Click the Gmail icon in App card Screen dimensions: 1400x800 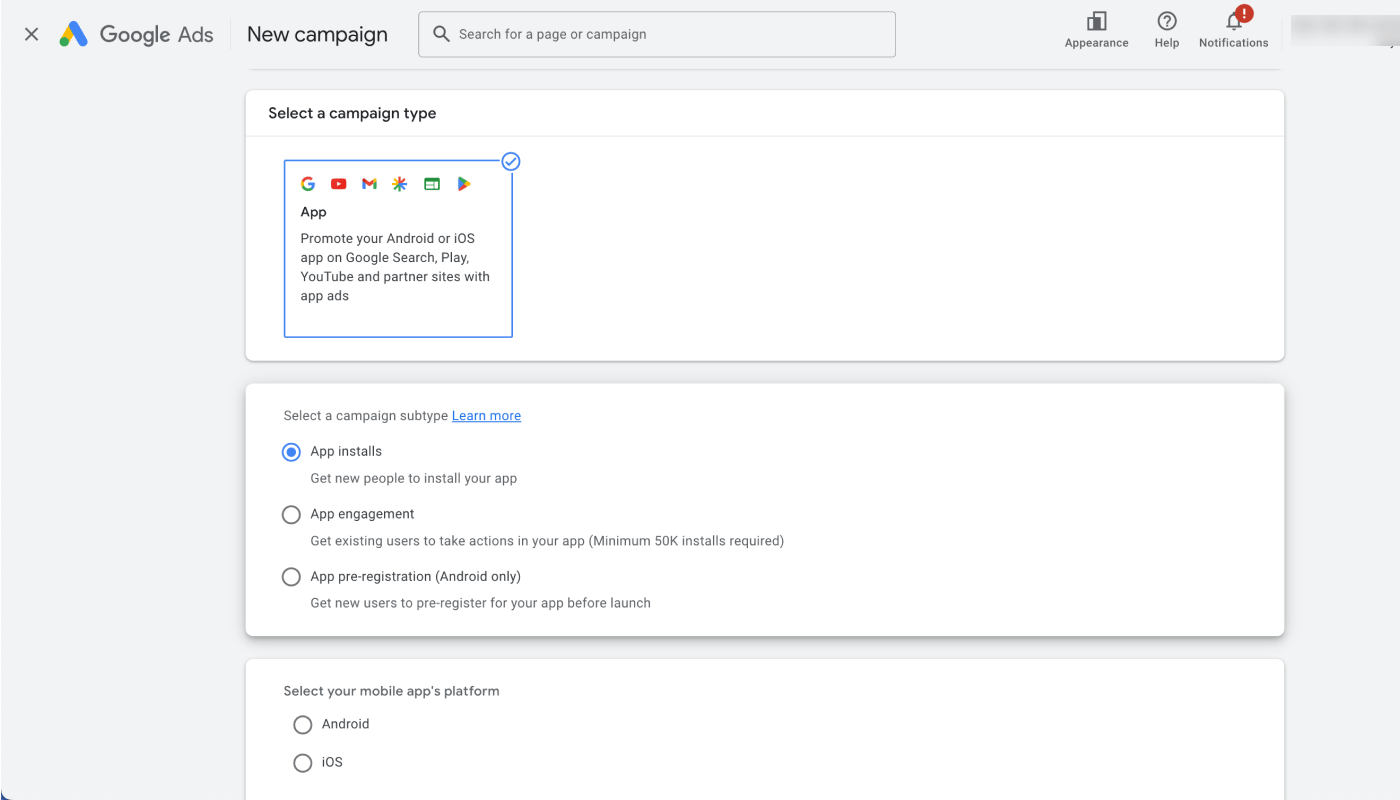369,184
